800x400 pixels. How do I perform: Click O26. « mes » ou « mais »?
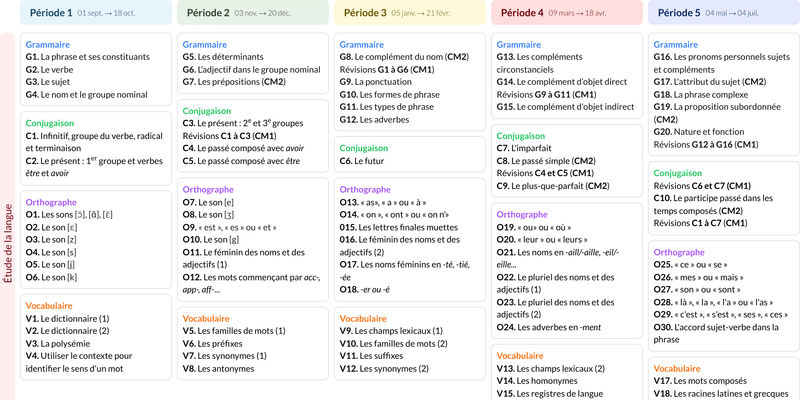pos(698,277)
